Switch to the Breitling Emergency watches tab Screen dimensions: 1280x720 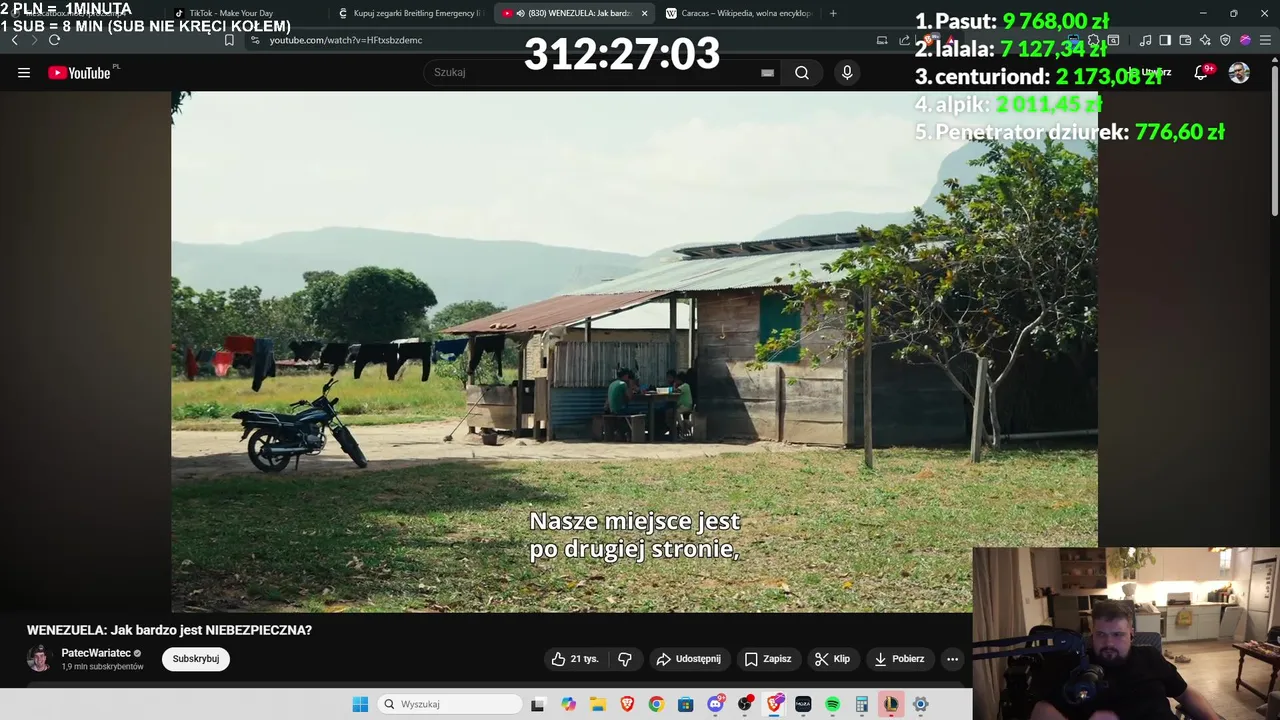click(x=410, y=13)
